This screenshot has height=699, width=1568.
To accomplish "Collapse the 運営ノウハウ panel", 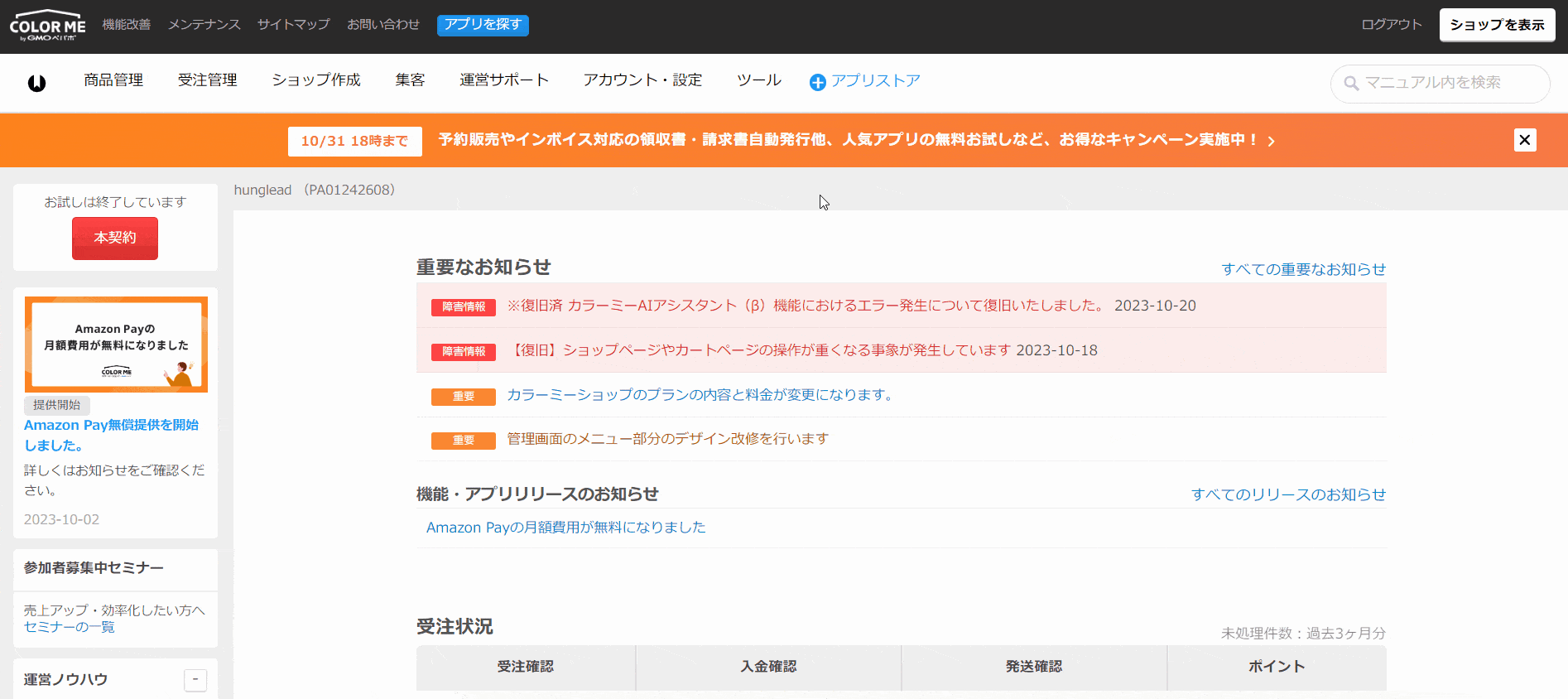I will tap(195, 680).
